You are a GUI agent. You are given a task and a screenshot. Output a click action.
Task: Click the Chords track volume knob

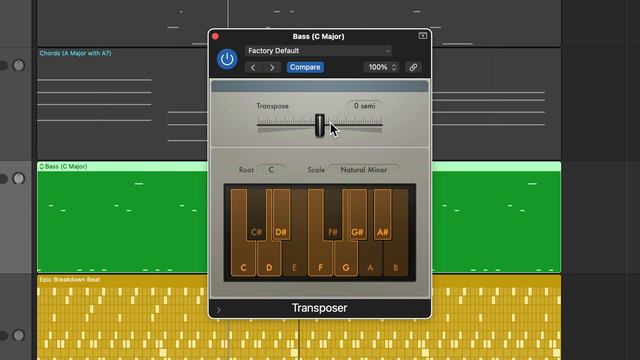pyautogui.click(x=18, y=65)
